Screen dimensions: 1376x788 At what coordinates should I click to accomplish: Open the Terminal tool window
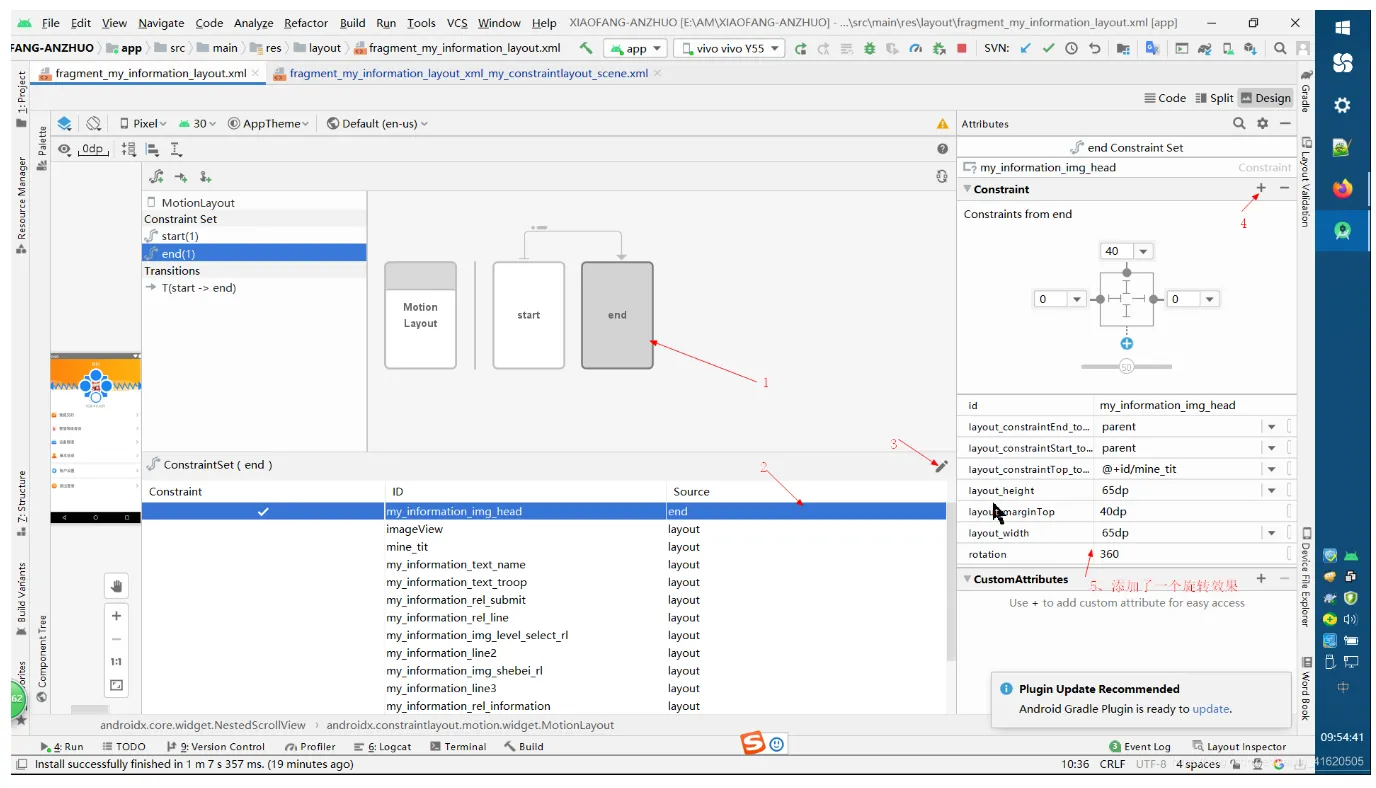click(x=458, y=746)
